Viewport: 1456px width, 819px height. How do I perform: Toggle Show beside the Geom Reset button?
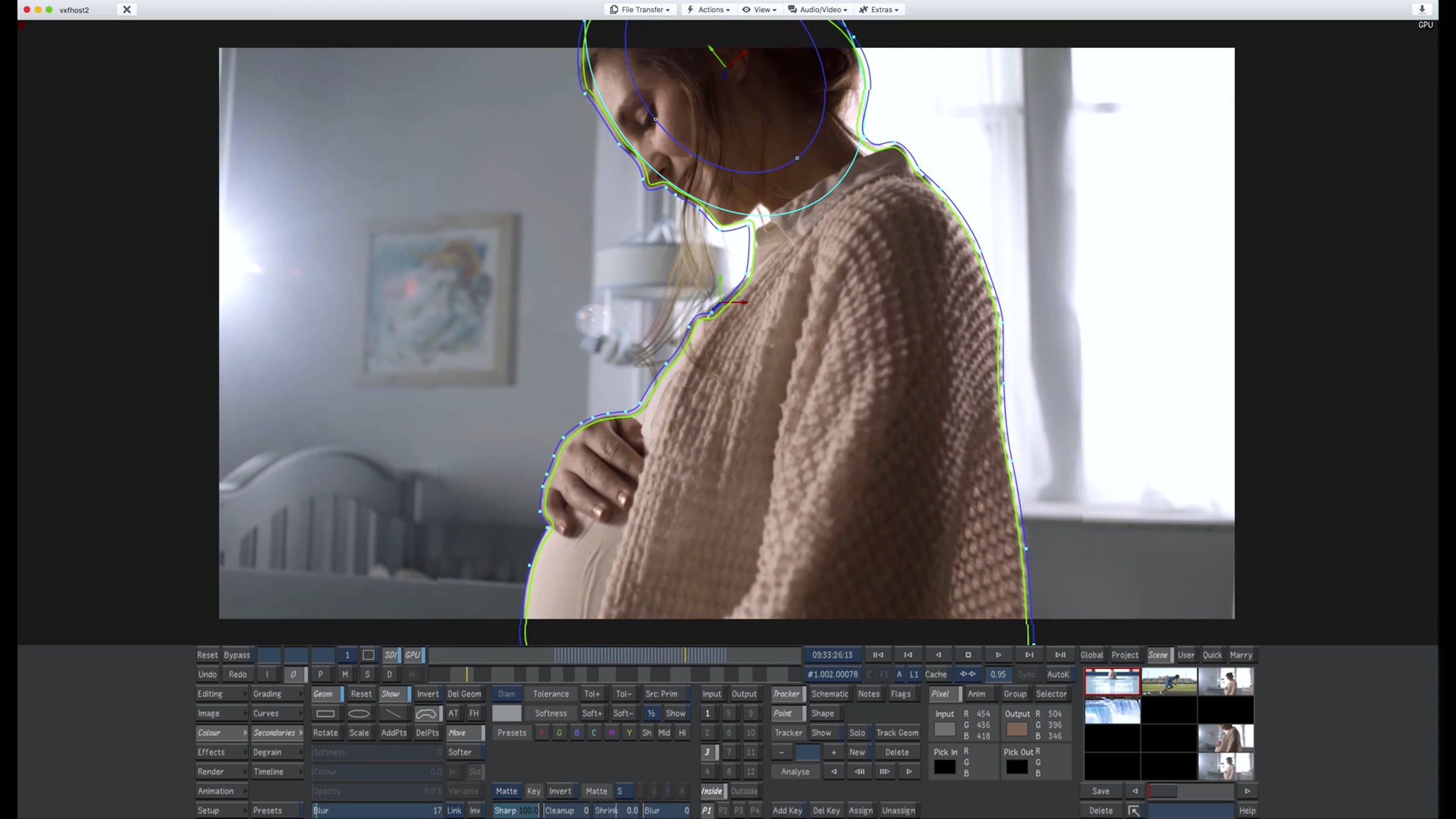(x=394, y=694)
